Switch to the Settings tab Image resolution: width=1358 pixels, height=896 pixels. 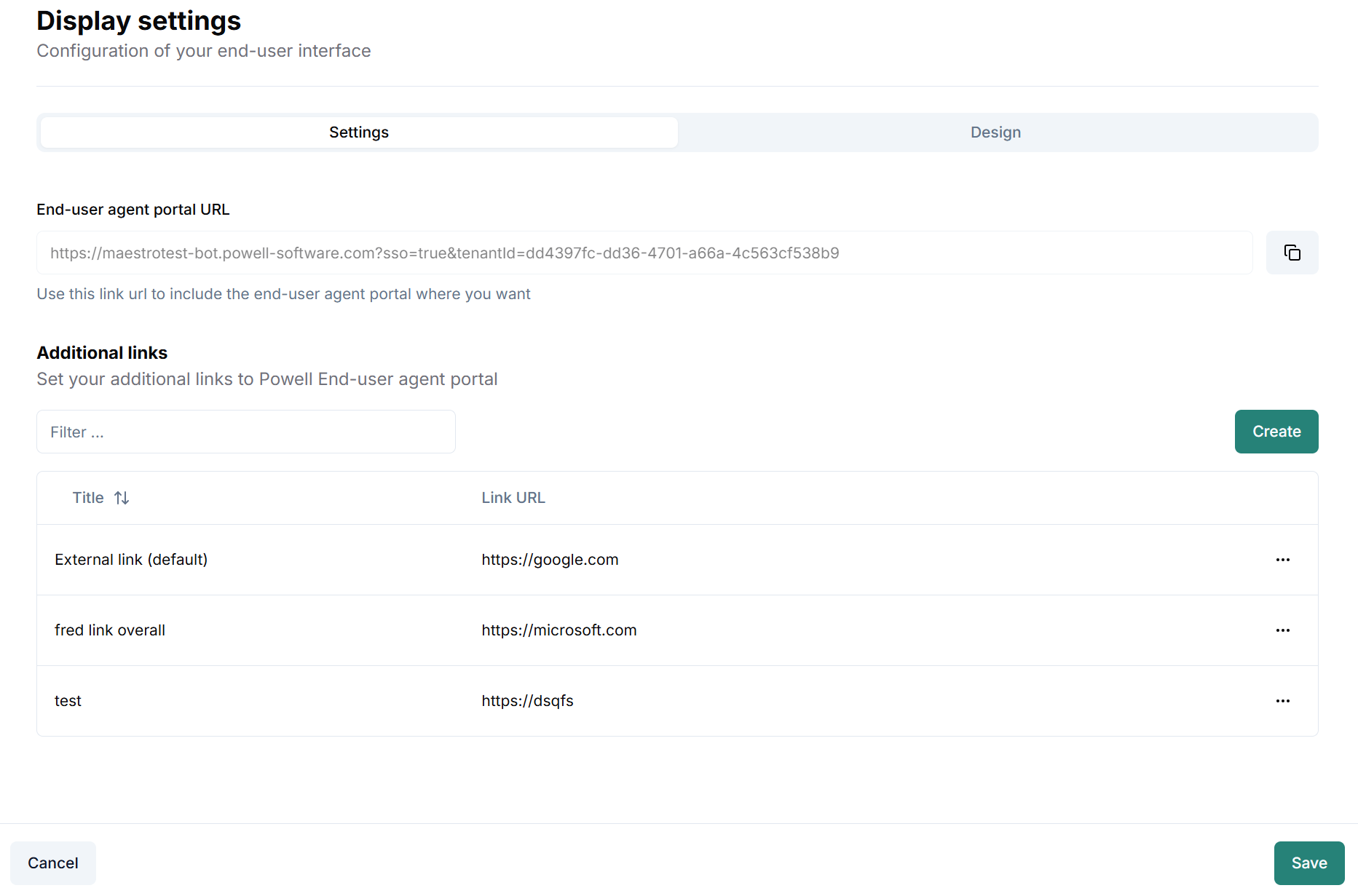point(359,132)
